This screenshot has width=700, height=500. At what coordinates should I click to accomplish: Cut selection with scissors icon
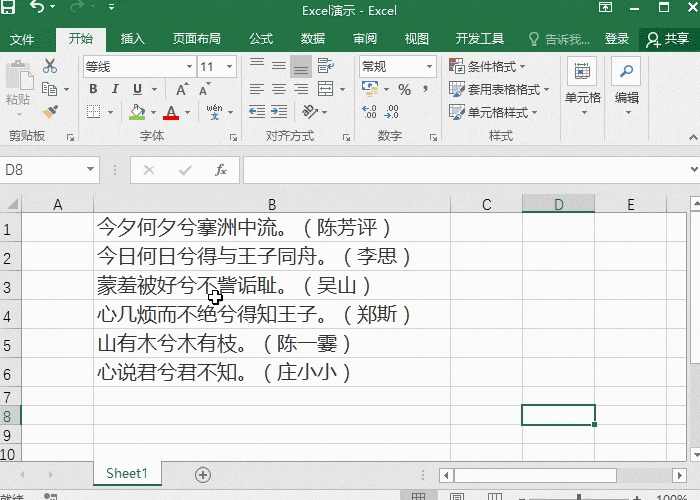coord(50,66)
